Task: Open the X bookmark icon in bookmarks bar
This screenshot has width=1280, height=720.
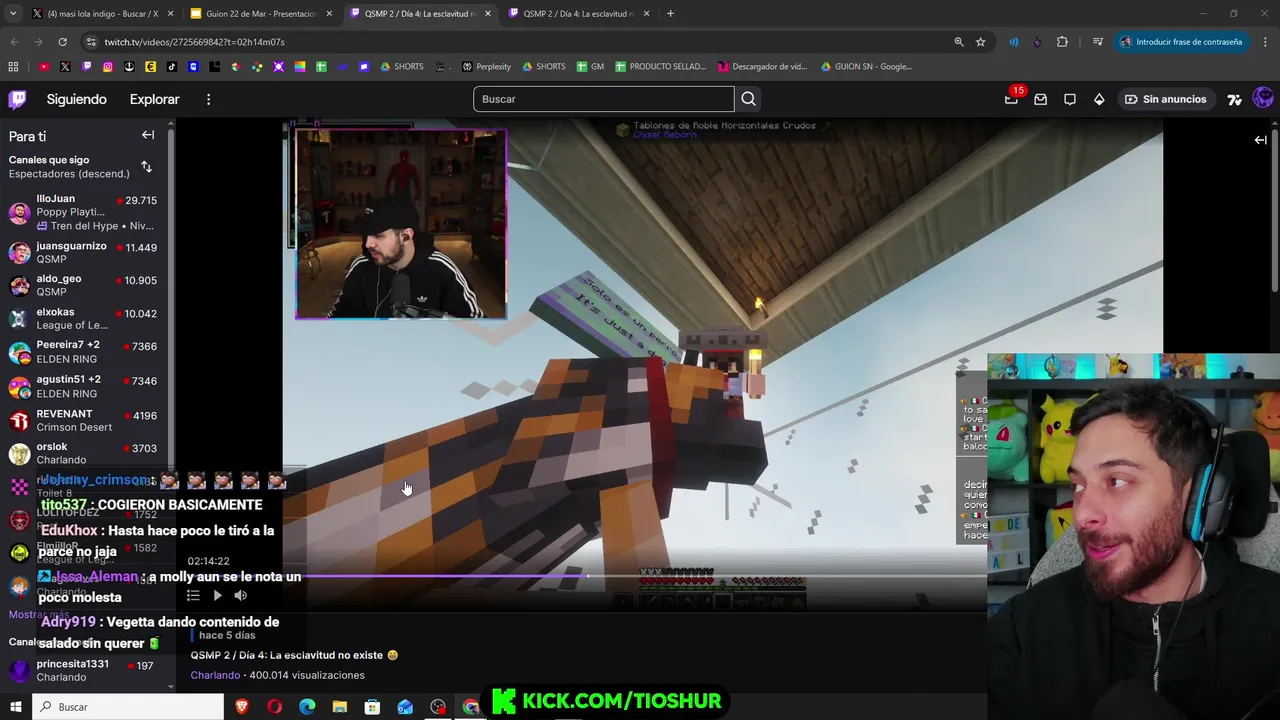Action: point(65,67)
